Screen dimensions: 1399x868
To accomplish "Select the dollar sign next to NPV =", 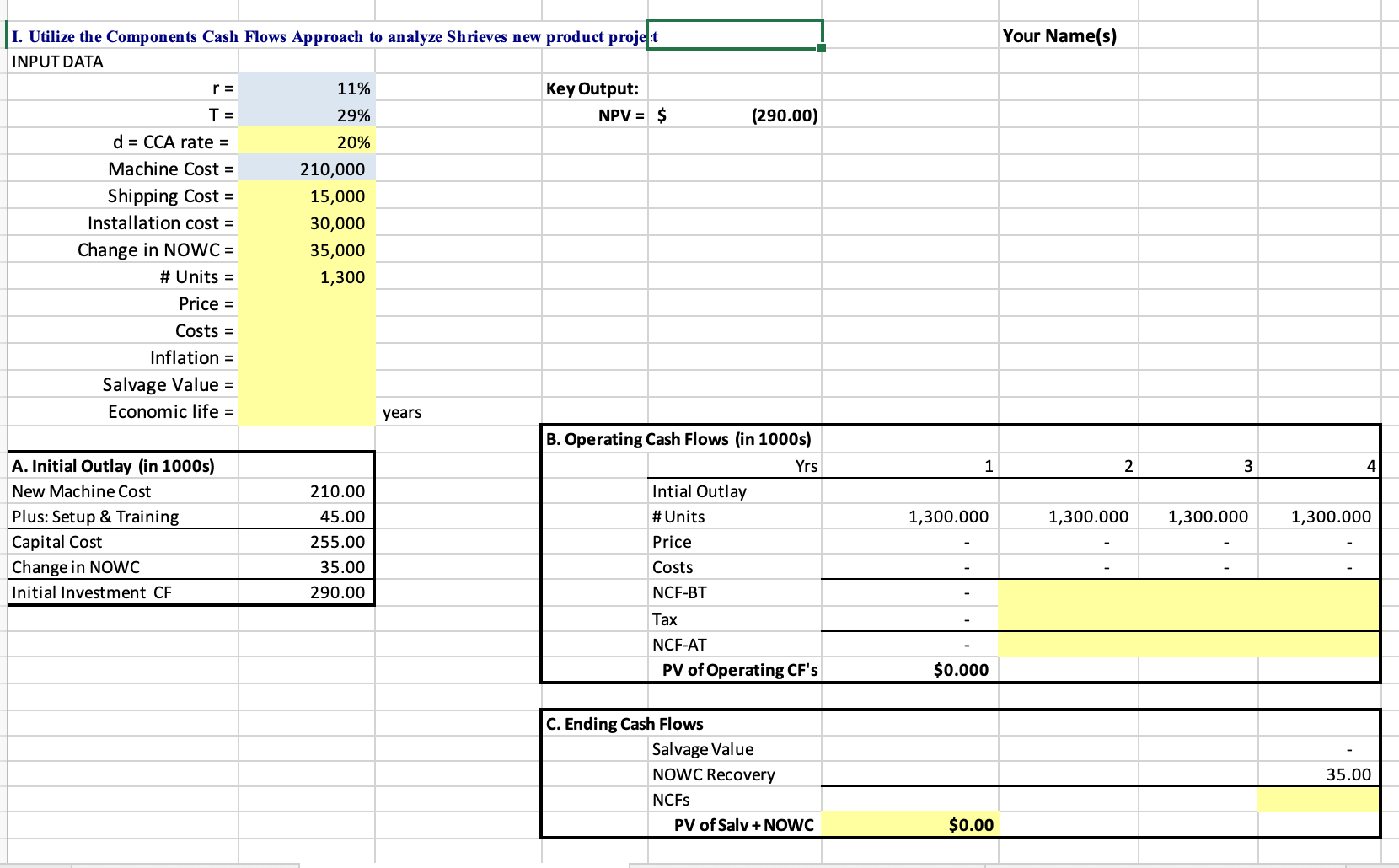I will point(662,115).
